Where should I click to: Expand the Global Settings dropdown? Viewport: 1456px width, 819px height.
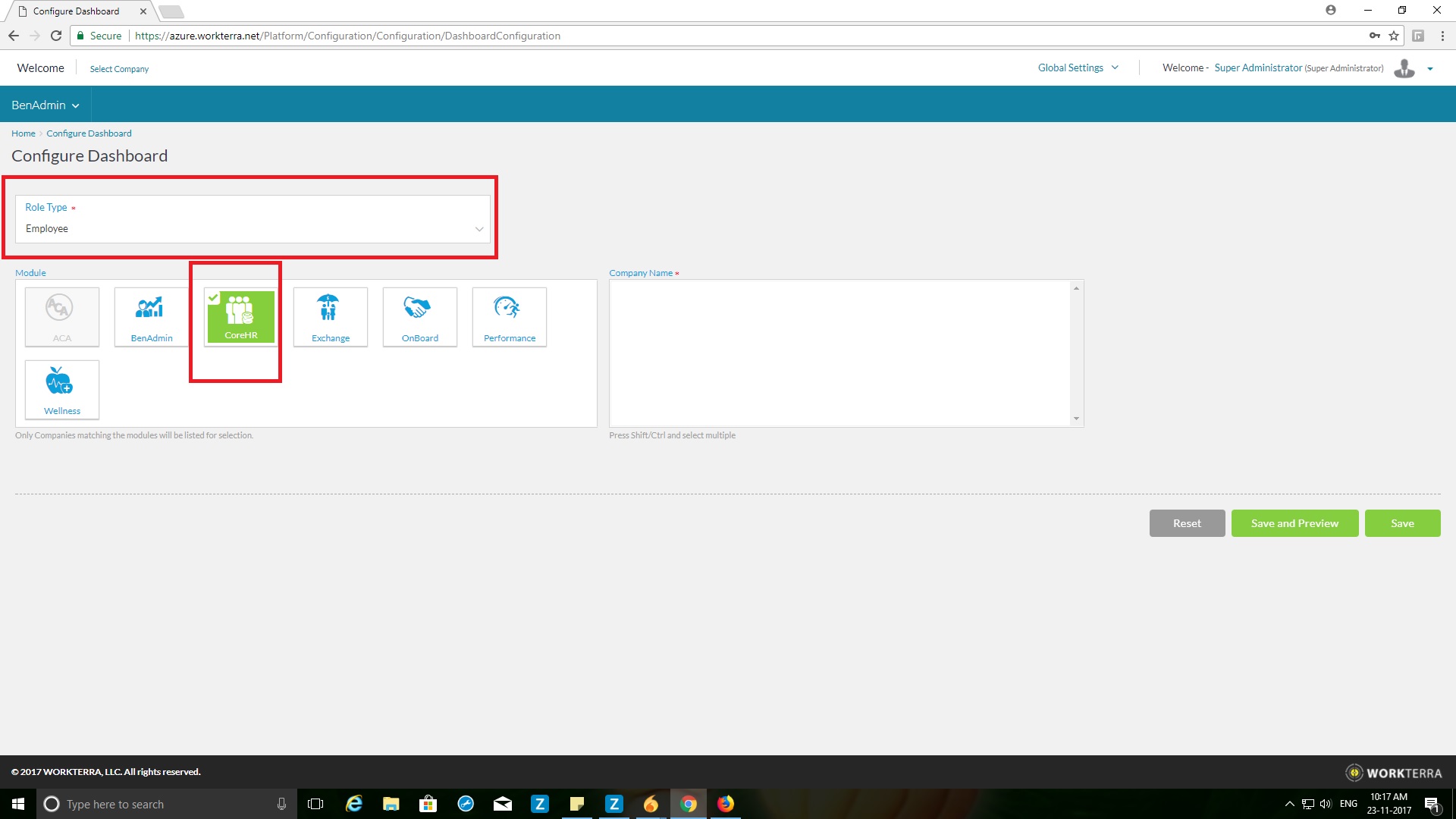point(1078,68)
